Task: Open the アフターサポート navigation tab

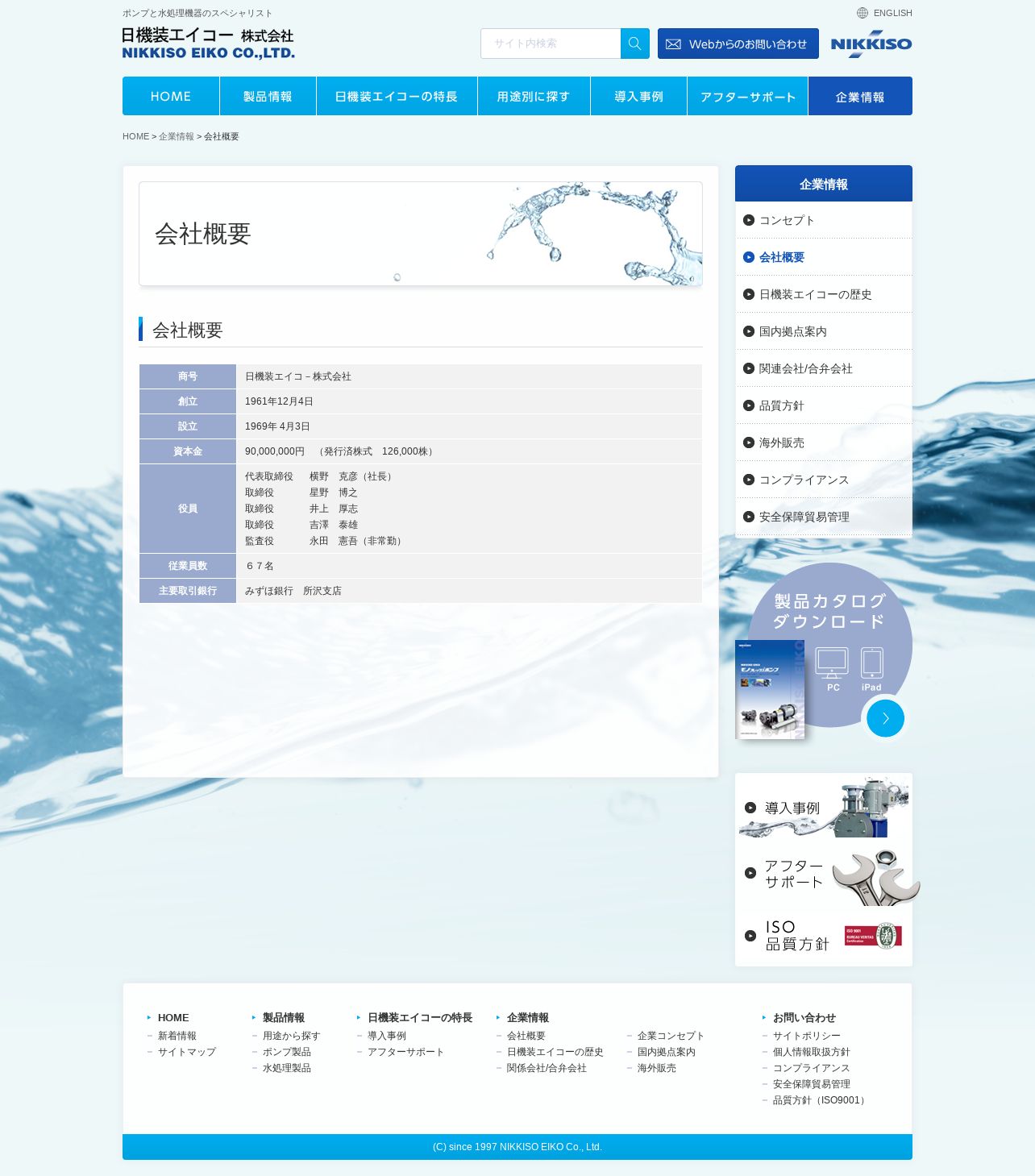Action: coord(747,96)
